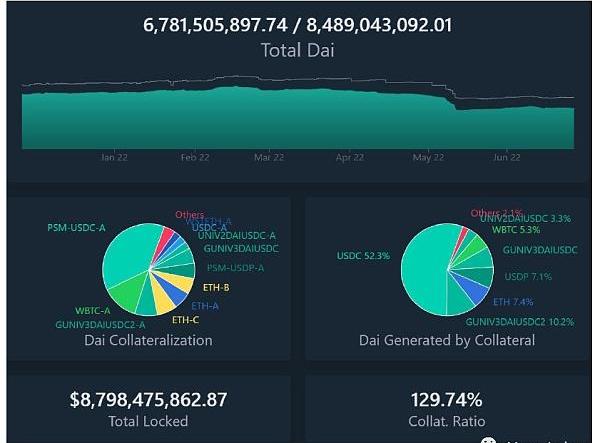This screenshot has height=443, width=600.
Task: Select the ETH-C label on left pie
Action: (x=185, y=320)
